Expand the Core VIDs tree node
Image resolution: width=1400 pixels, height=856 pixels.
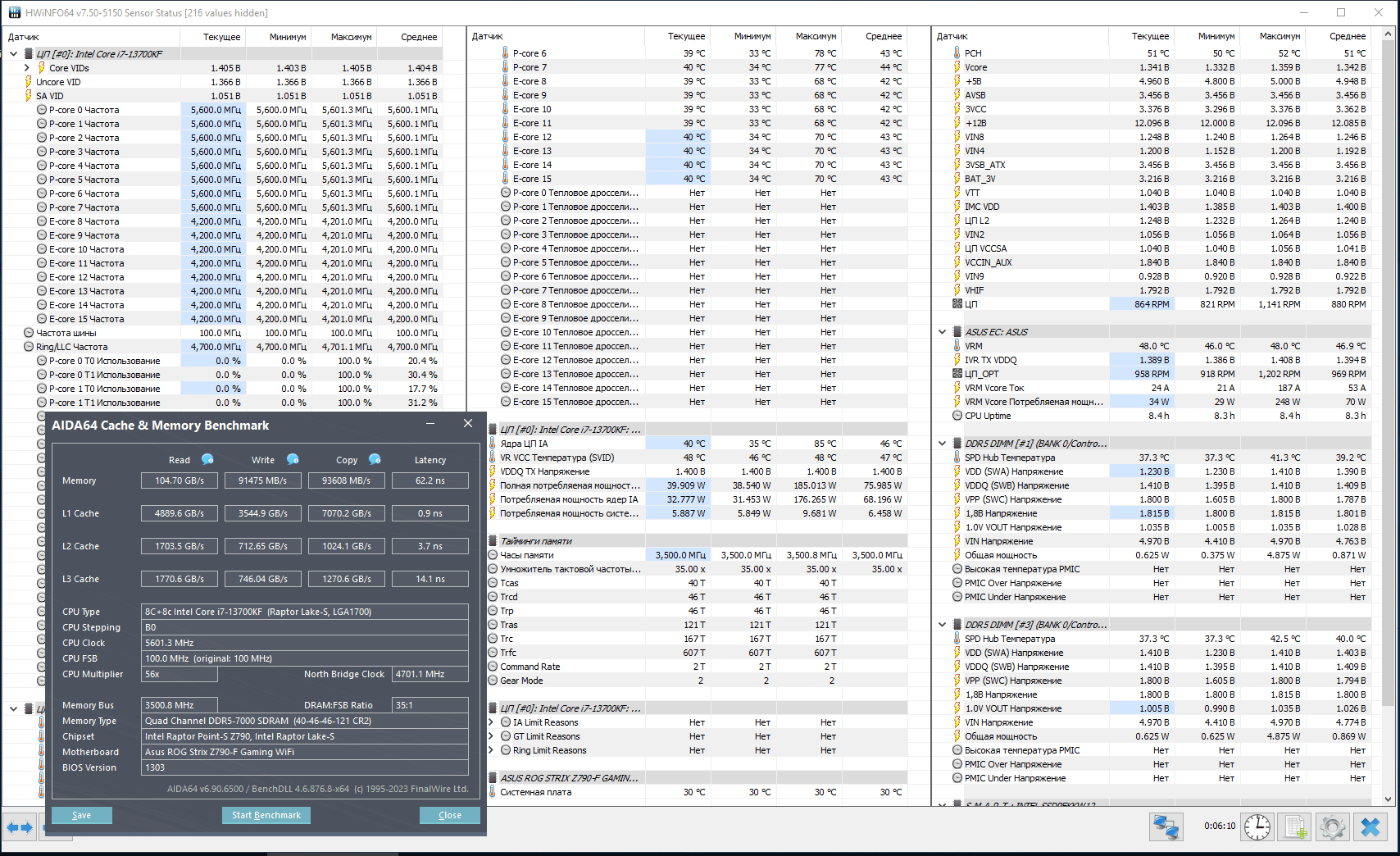[27, 68]
